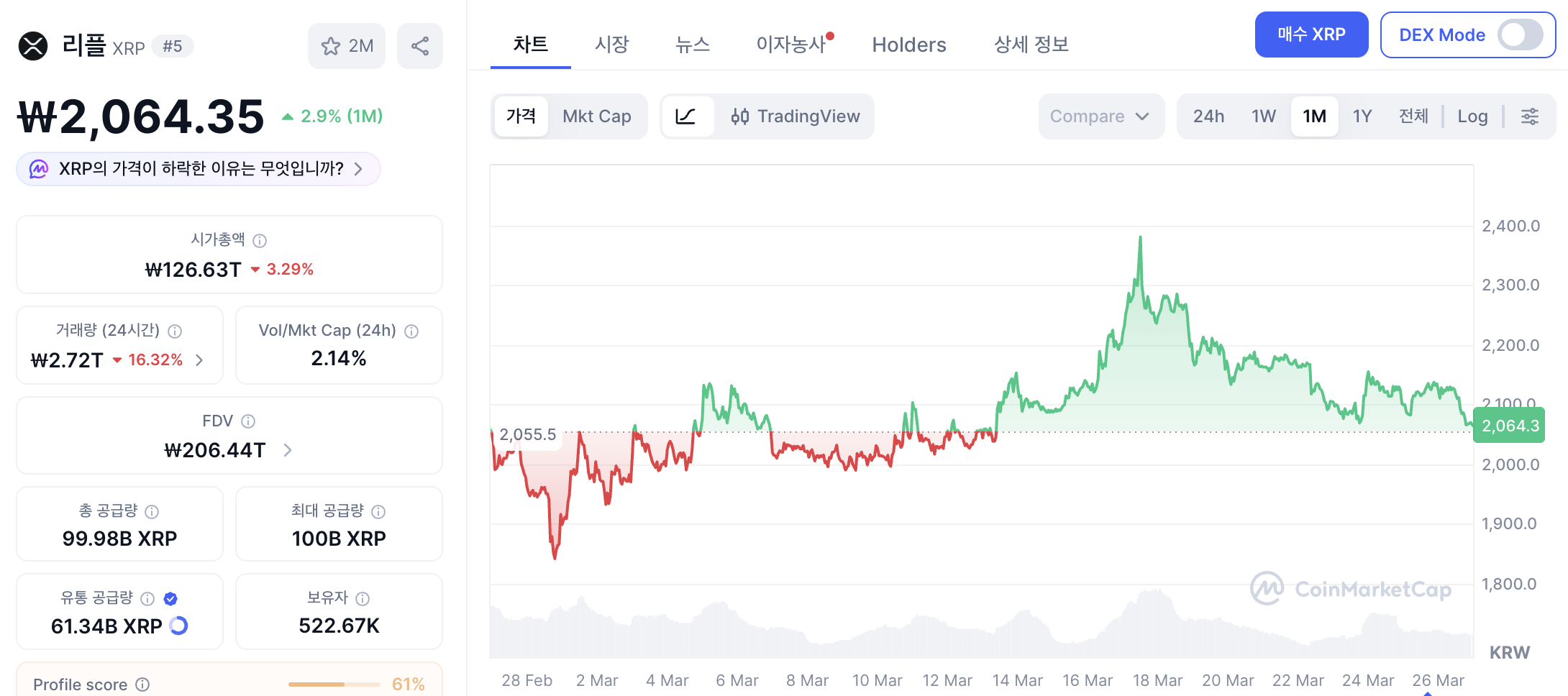The width and height of the screenshot is (1568, 696).
Task: Toggle the DEX Mode switch
Action: click(1520, 35)
